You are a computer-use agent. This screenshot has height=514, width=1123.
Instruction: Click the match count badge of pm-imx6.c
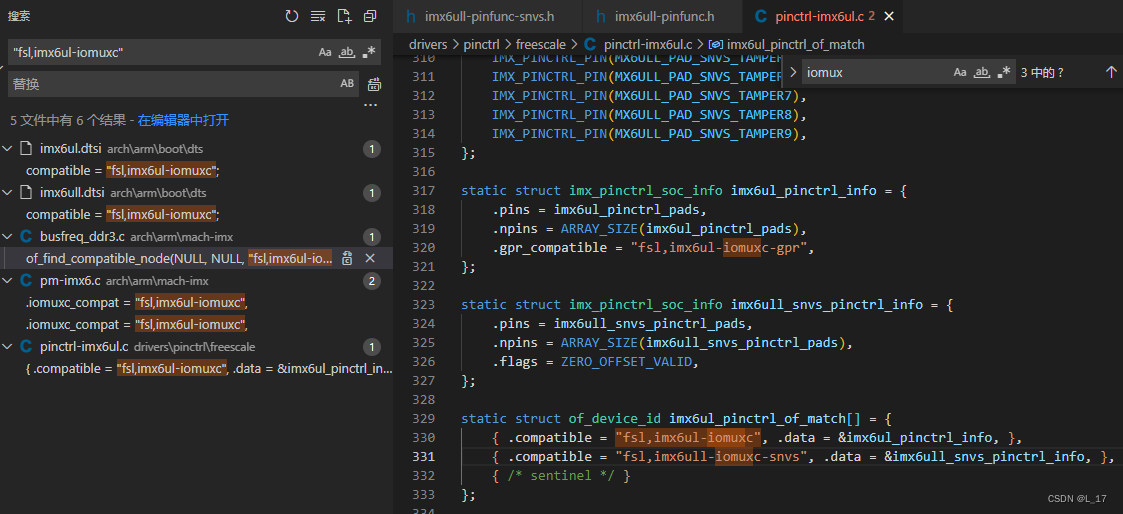point(372,281)
